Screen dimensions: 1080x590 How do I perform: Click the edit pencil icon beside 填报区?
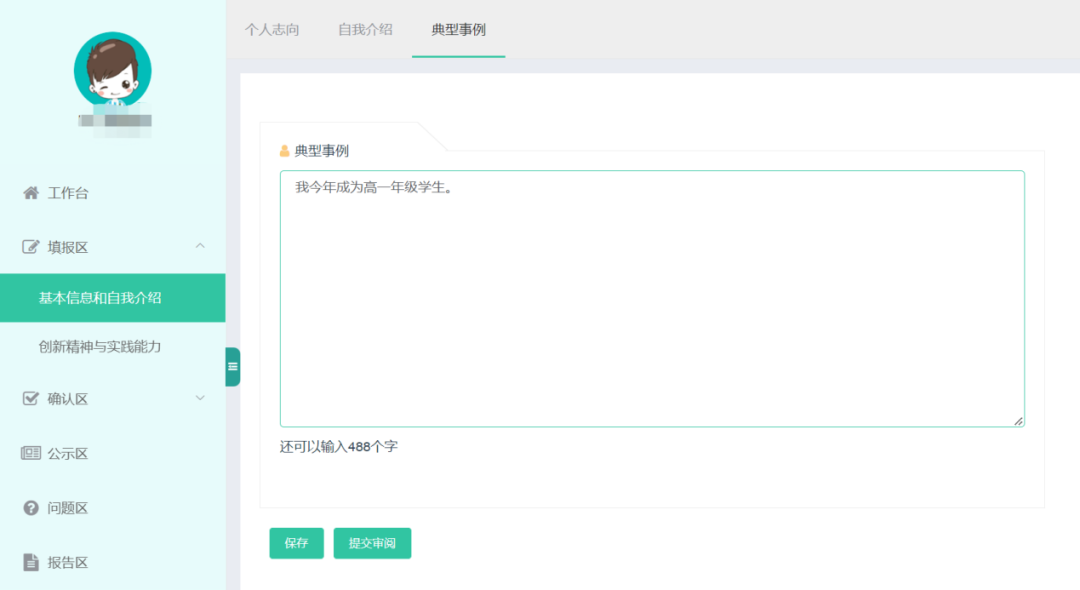click(31, 247)
